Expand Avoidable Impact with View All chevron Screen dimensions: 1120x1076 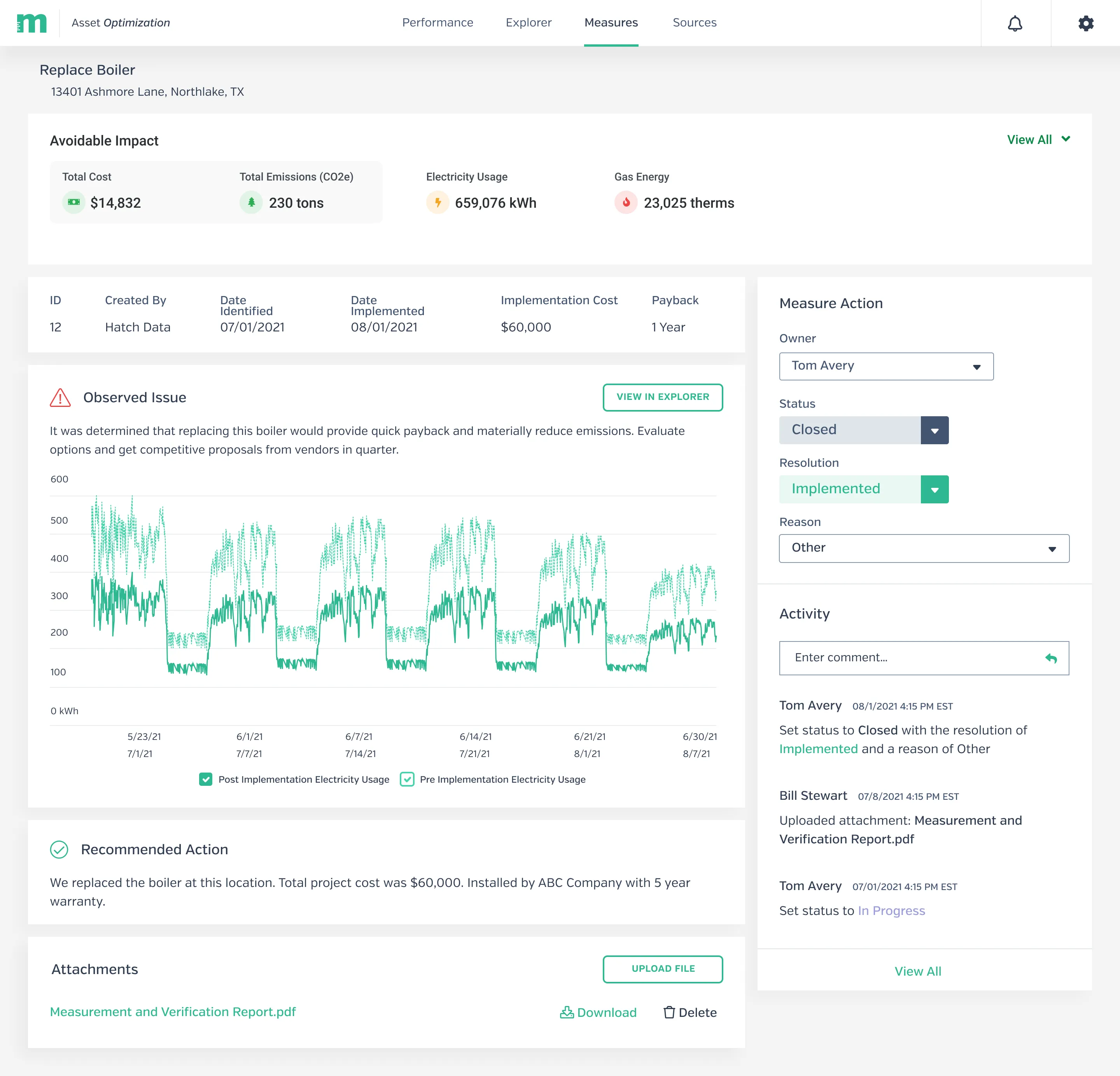coord(1038,140)
